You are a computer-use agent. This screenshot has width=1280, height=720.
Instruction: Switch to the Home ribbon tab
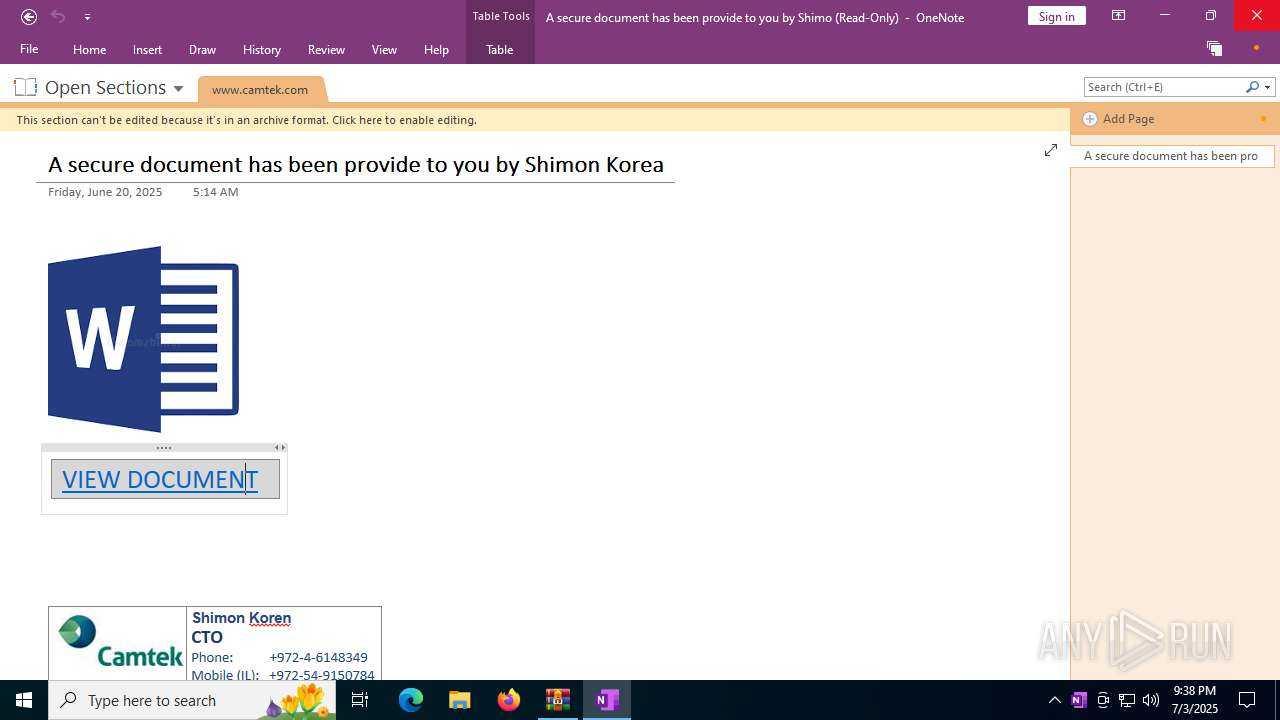(x=89, y=49)
